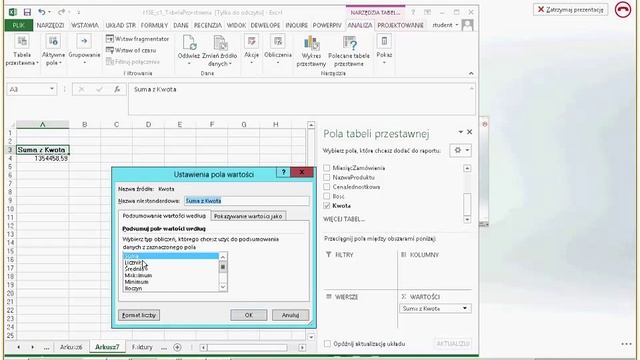Click the help question mark in dialog title
This screenshot has width=640, height=360.
[283, 173]
